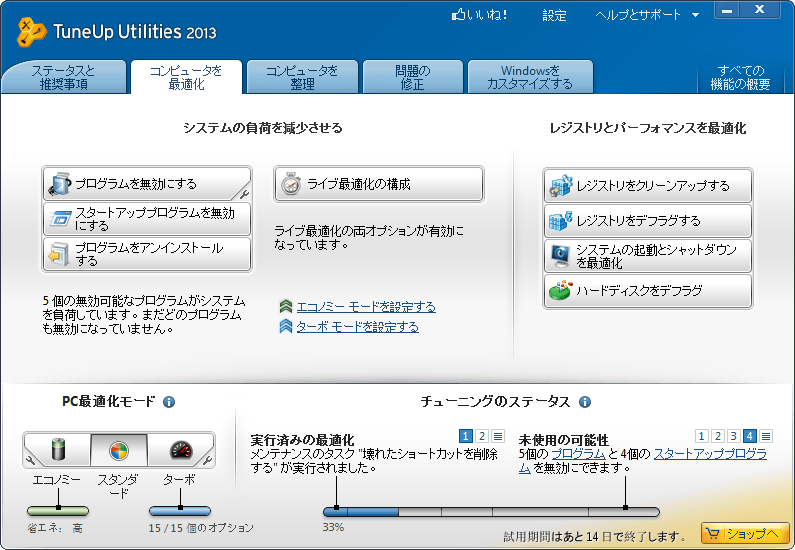Click the レジストリをクリーンアップする cube icon
795x550 pixels.
(561, 186)
